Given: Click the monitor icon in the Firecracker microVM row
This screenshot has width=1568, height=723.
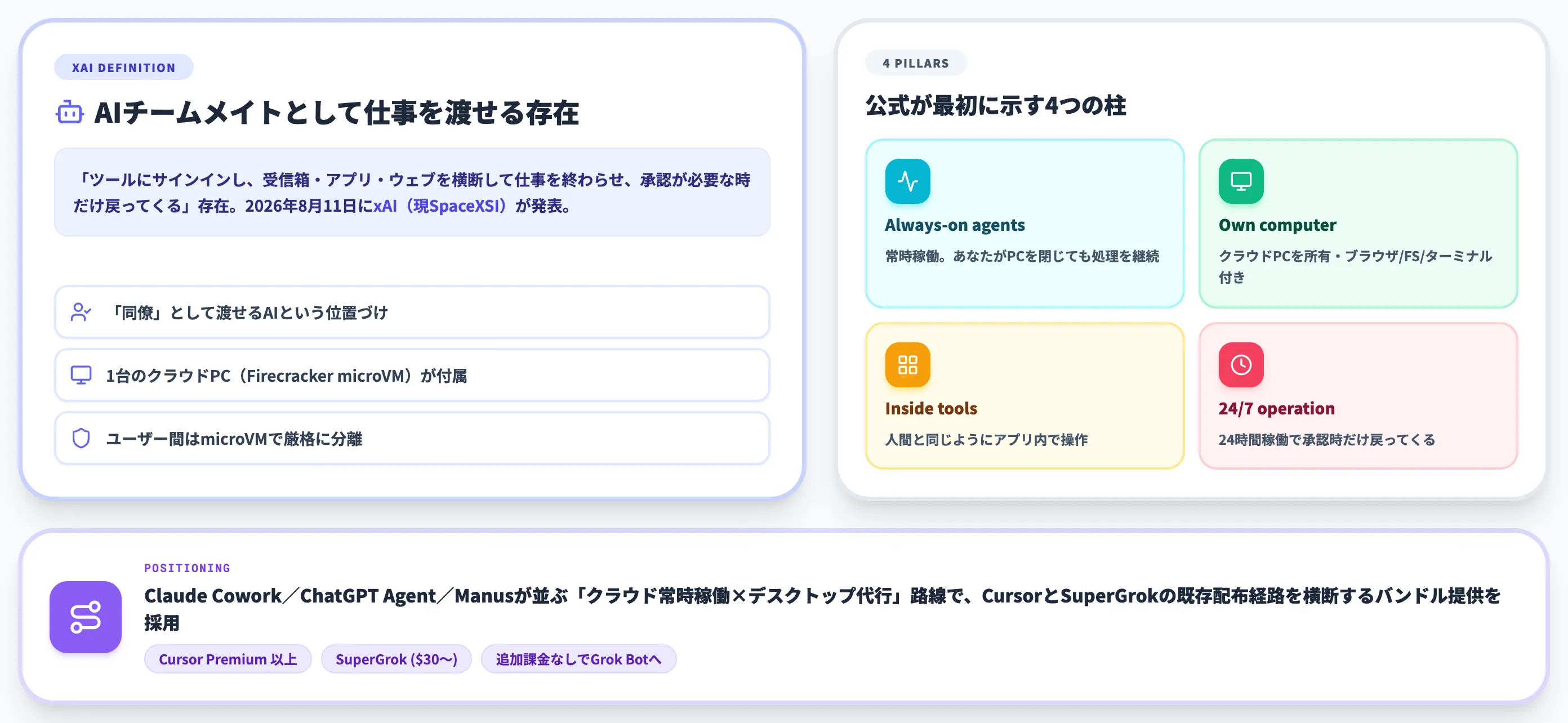Looking at the screenshot, I should pyautogui.click(x=81, y=376).
